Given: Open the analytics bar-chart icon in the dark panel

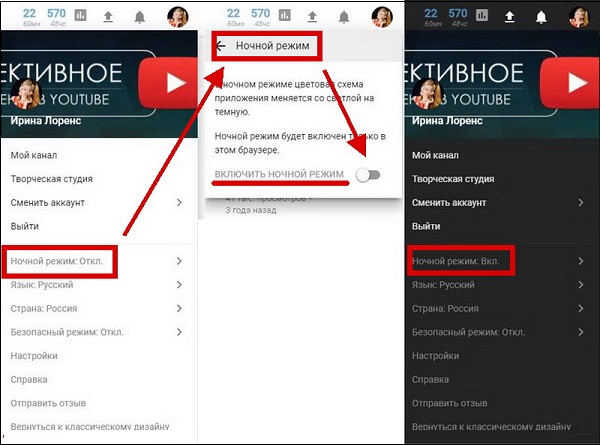Looking at the screenshot, I should [x=482, y=15].
